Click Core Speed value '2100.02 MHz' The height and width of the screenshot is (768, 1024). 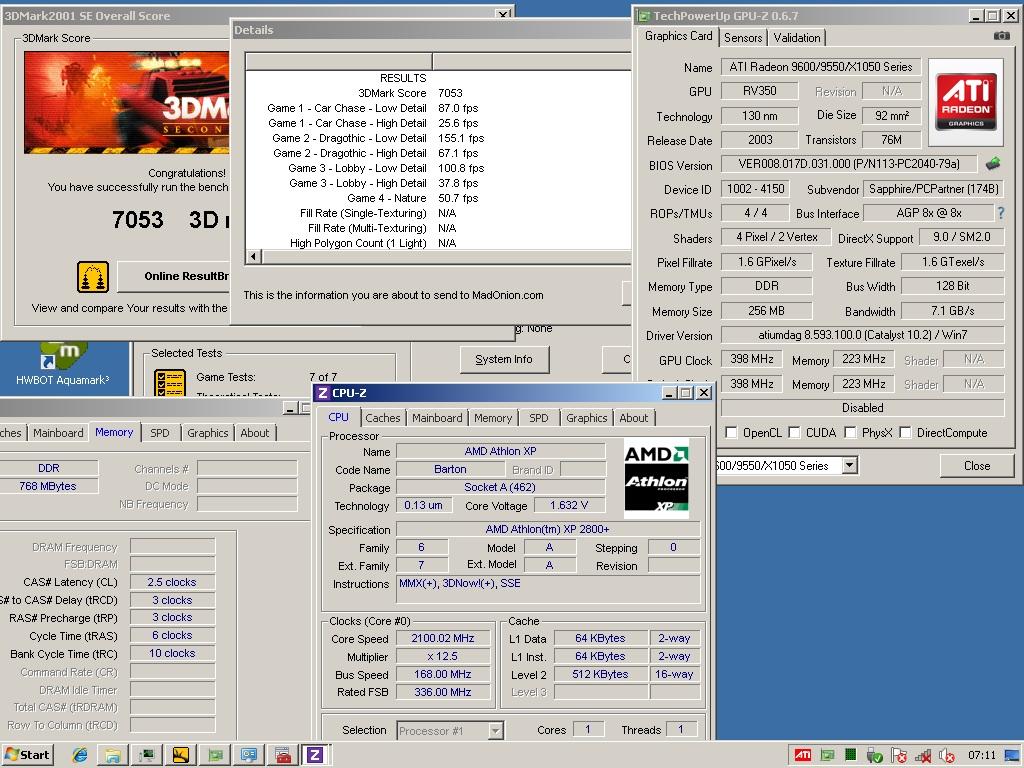click(443, 638)
